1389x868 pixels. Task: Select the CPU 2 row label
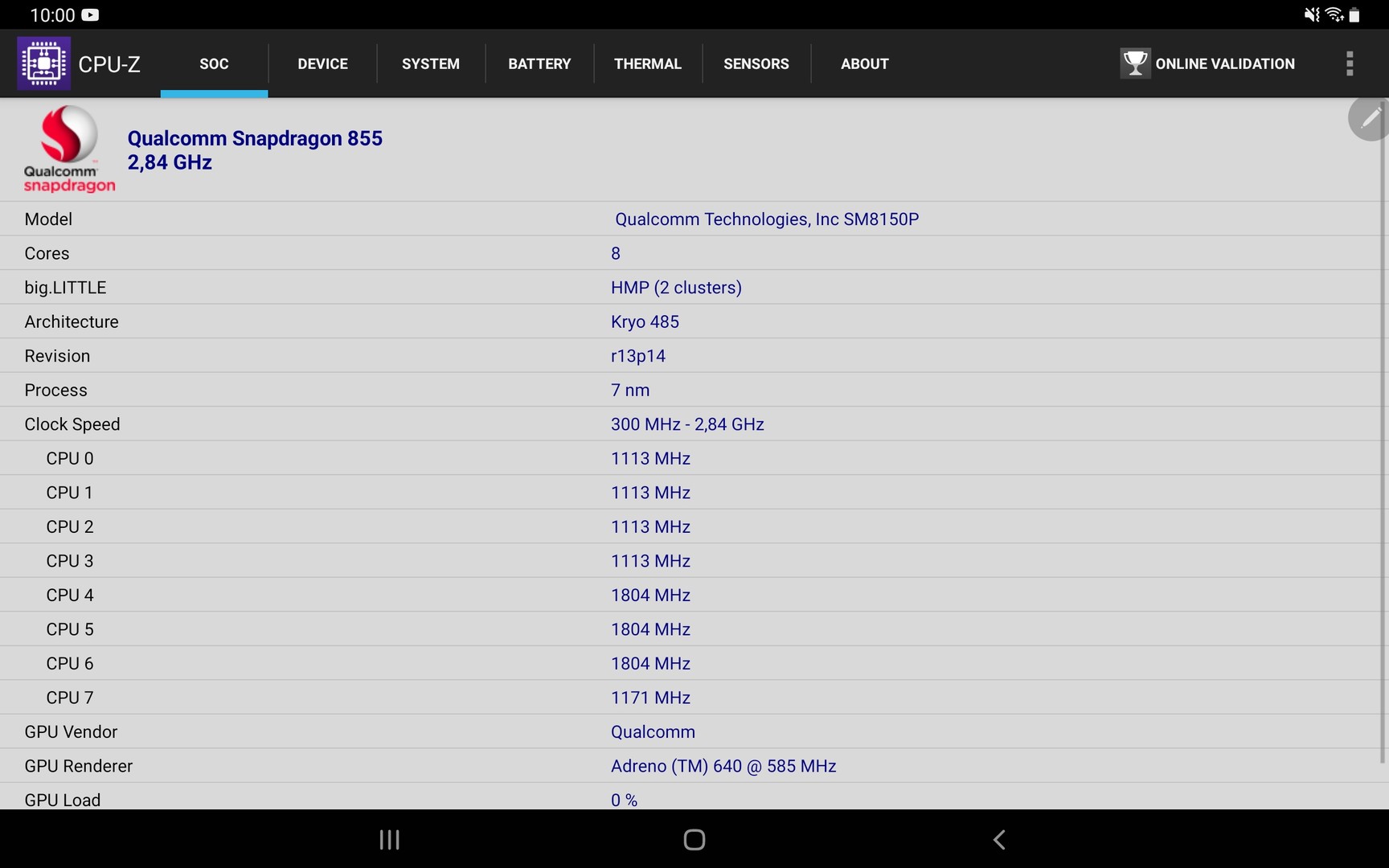70,526
